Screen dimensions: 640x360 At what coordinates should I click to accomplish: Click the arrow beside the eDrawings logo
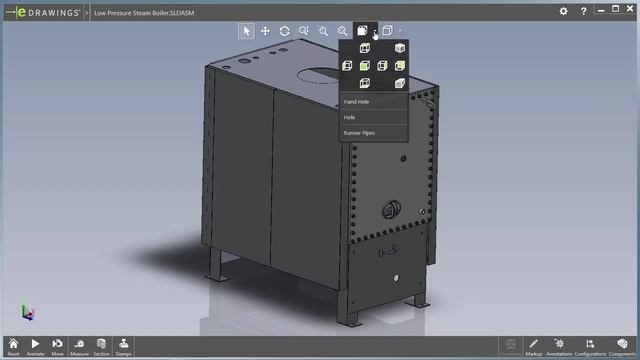pyautogui.click(x=87, y=13)
